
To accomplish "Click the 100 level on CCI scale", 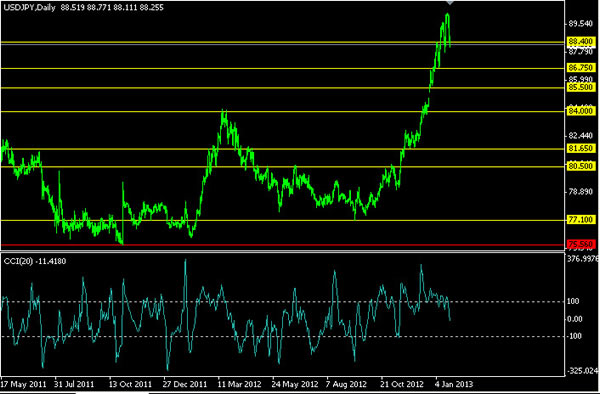I will click(573, 301).
